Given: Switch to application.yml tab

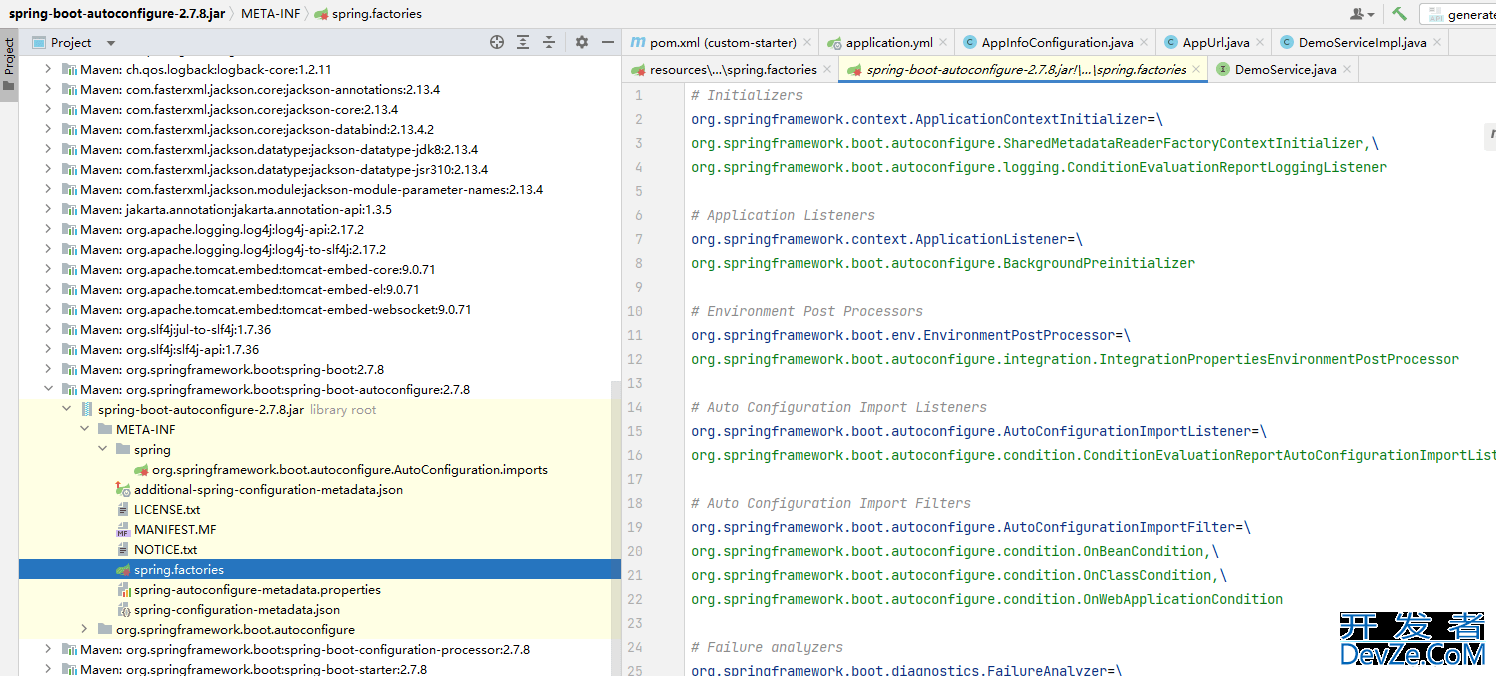Looking at the screenshot, I should (x=889, y=43).
